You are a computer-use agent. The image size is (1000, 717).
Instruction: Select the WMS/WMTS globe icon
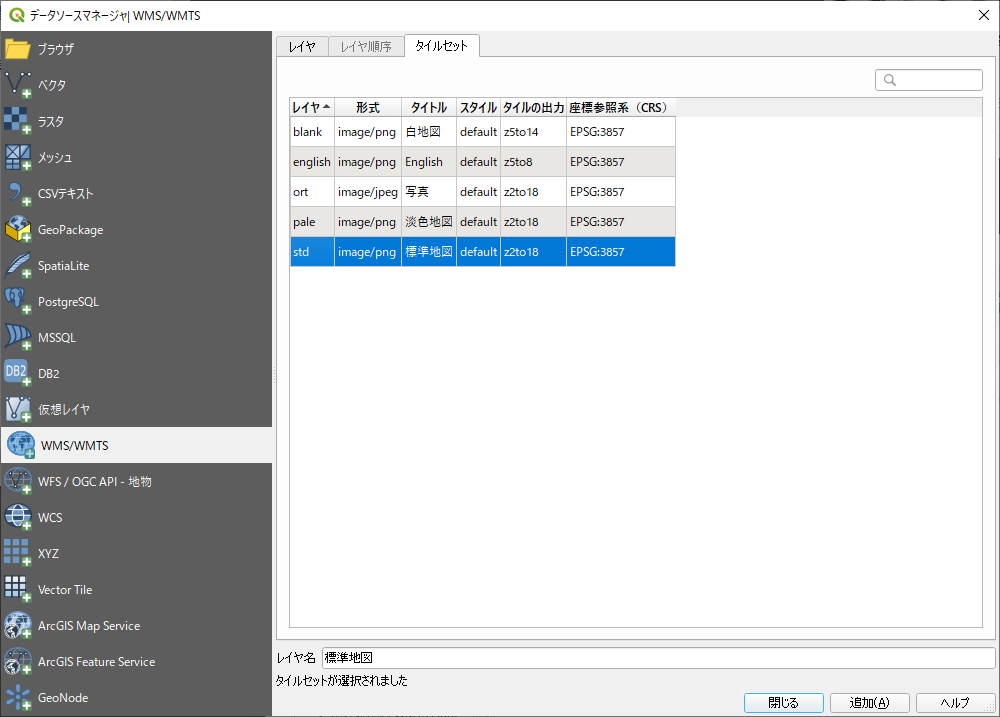point(20,445)
